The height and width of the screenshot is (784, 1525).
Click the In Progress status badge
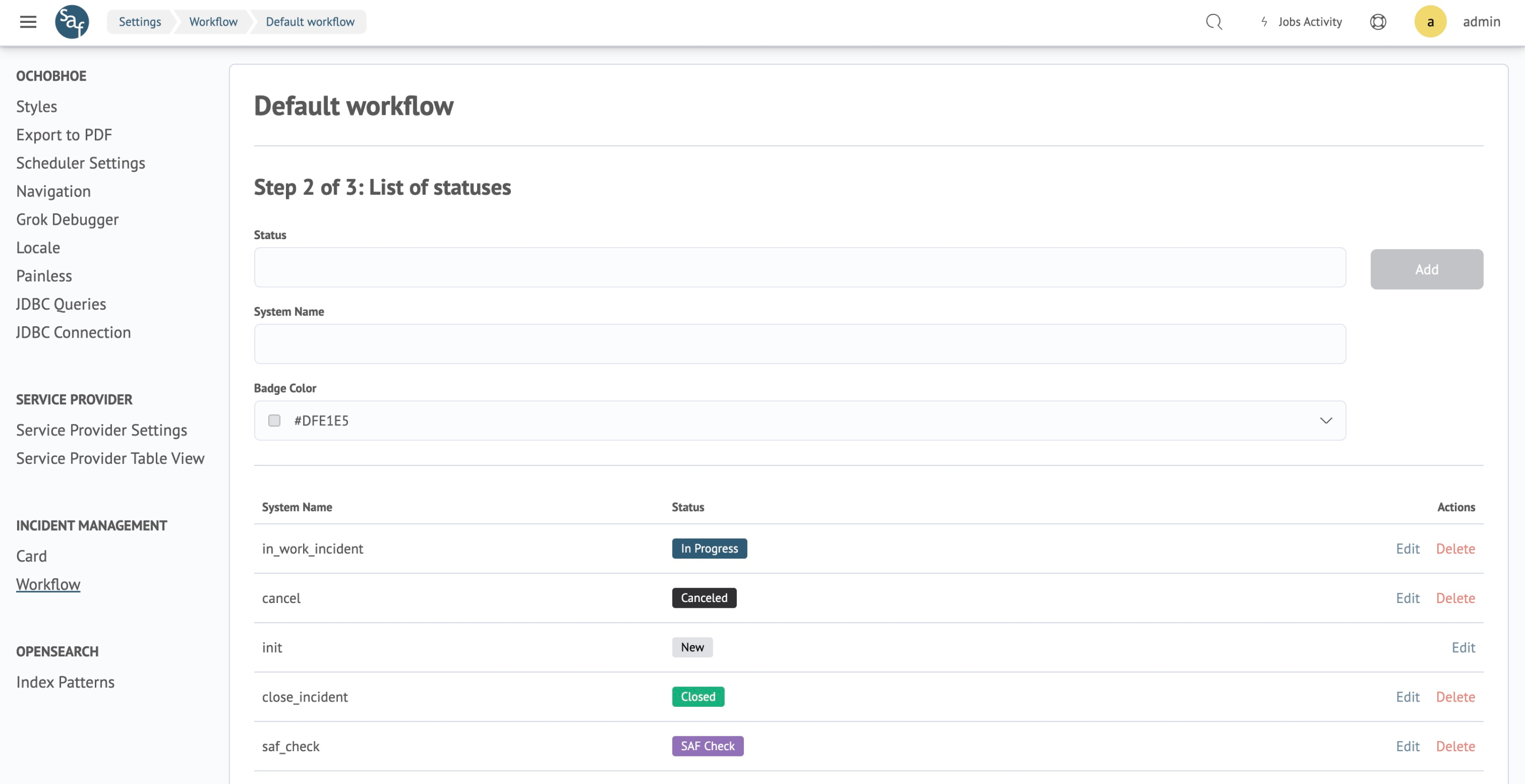[x=709, y=549]
